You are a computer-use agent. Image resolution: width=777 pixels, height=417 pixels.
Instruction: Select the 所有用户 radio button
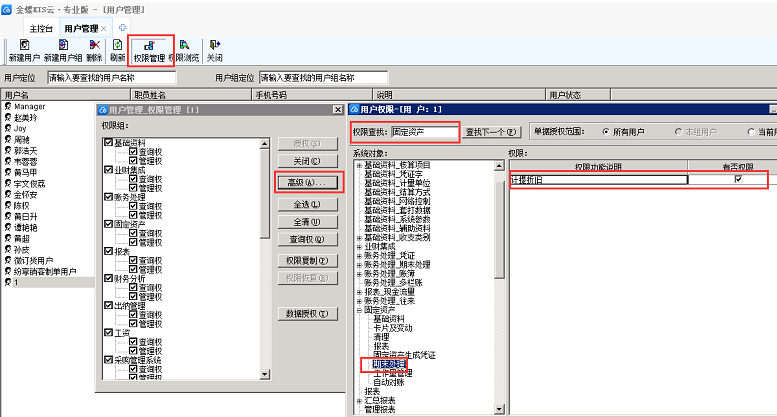click(606, 131)
